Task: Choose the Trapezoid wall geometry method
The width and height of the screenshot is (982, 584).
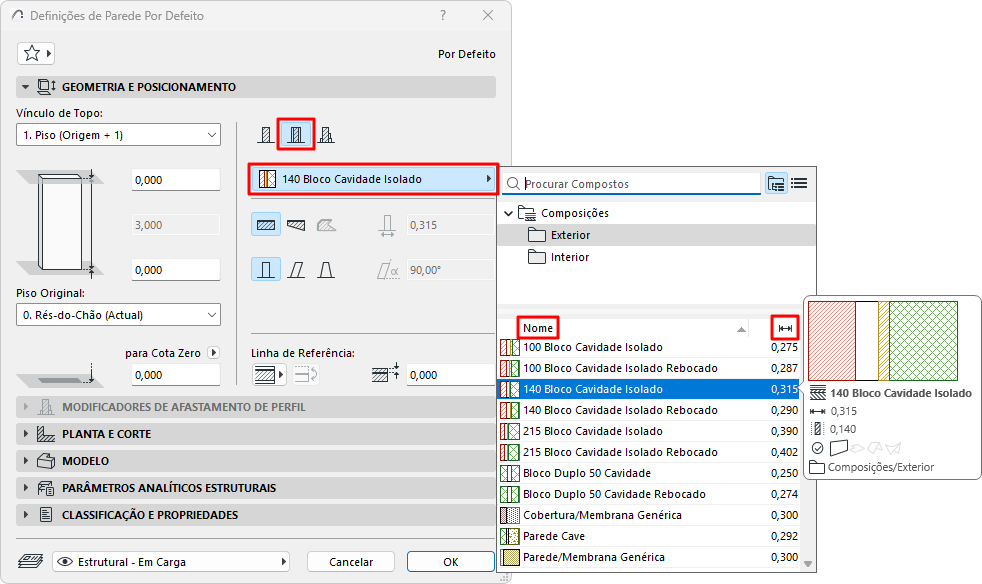Action: coord(296,225)
